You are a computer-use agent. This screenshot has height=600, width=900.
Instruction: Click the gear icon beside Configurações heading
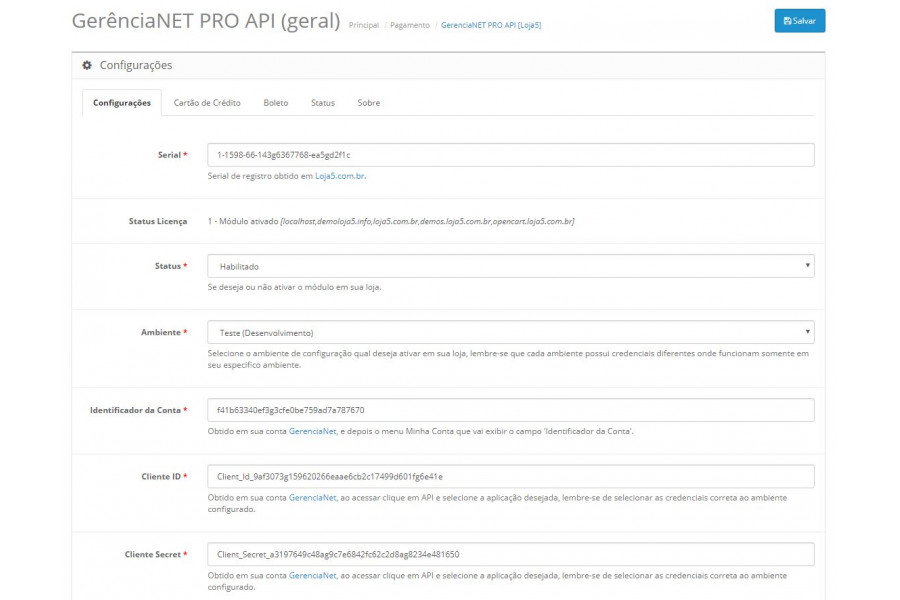[87, 65]
